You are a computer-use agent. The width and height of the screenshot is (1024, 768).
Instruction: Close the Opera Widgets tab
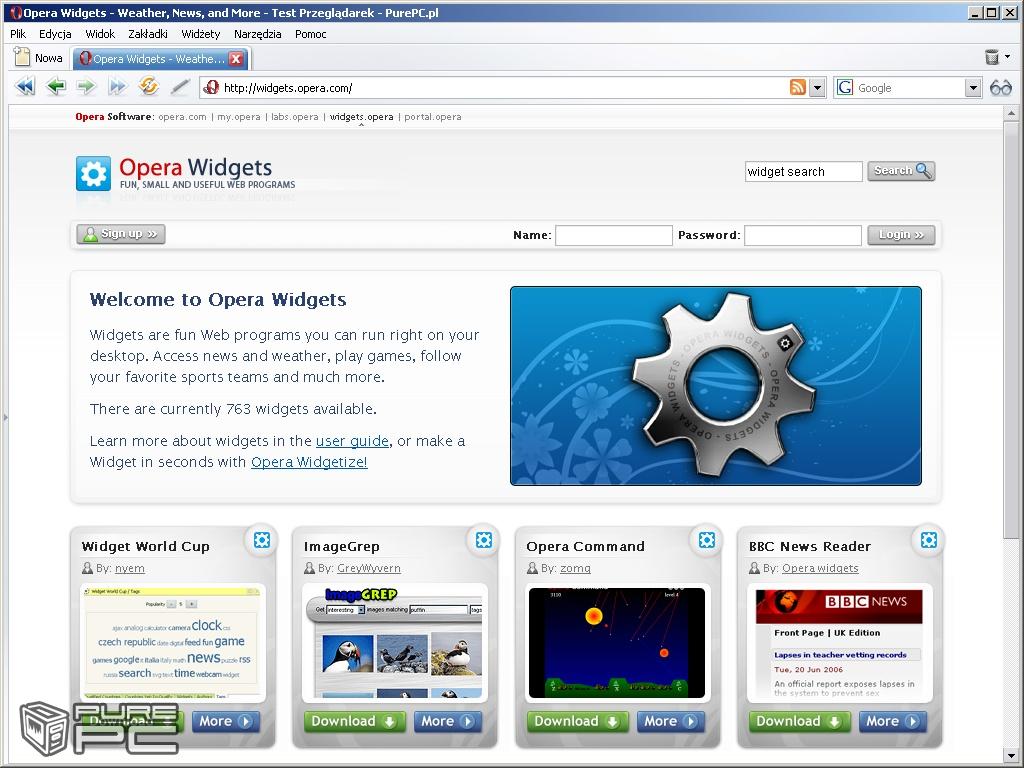pyautogui.click(x=236, y=59)
